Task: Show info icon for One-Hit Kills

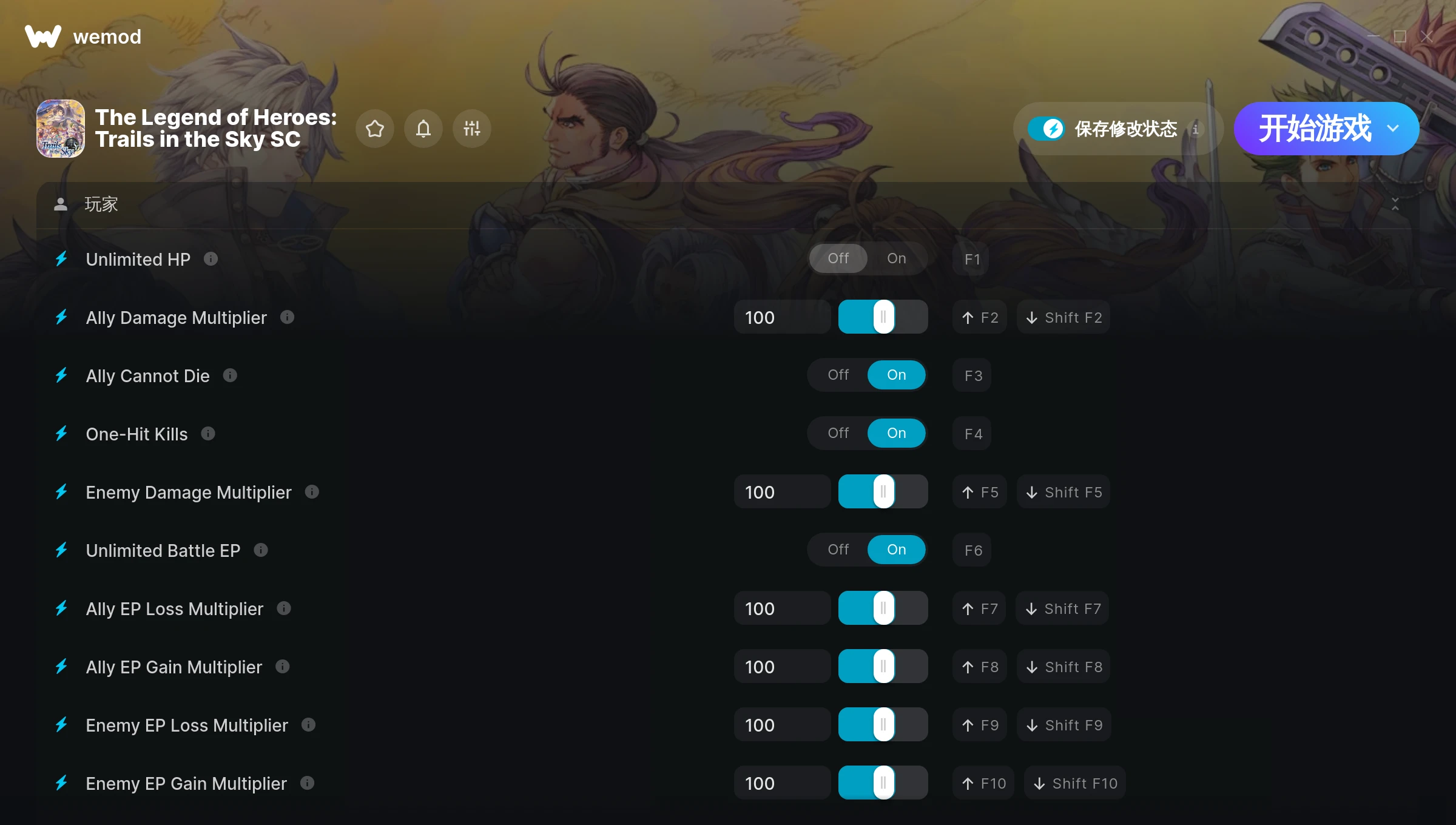Action: tap(208, 434)
